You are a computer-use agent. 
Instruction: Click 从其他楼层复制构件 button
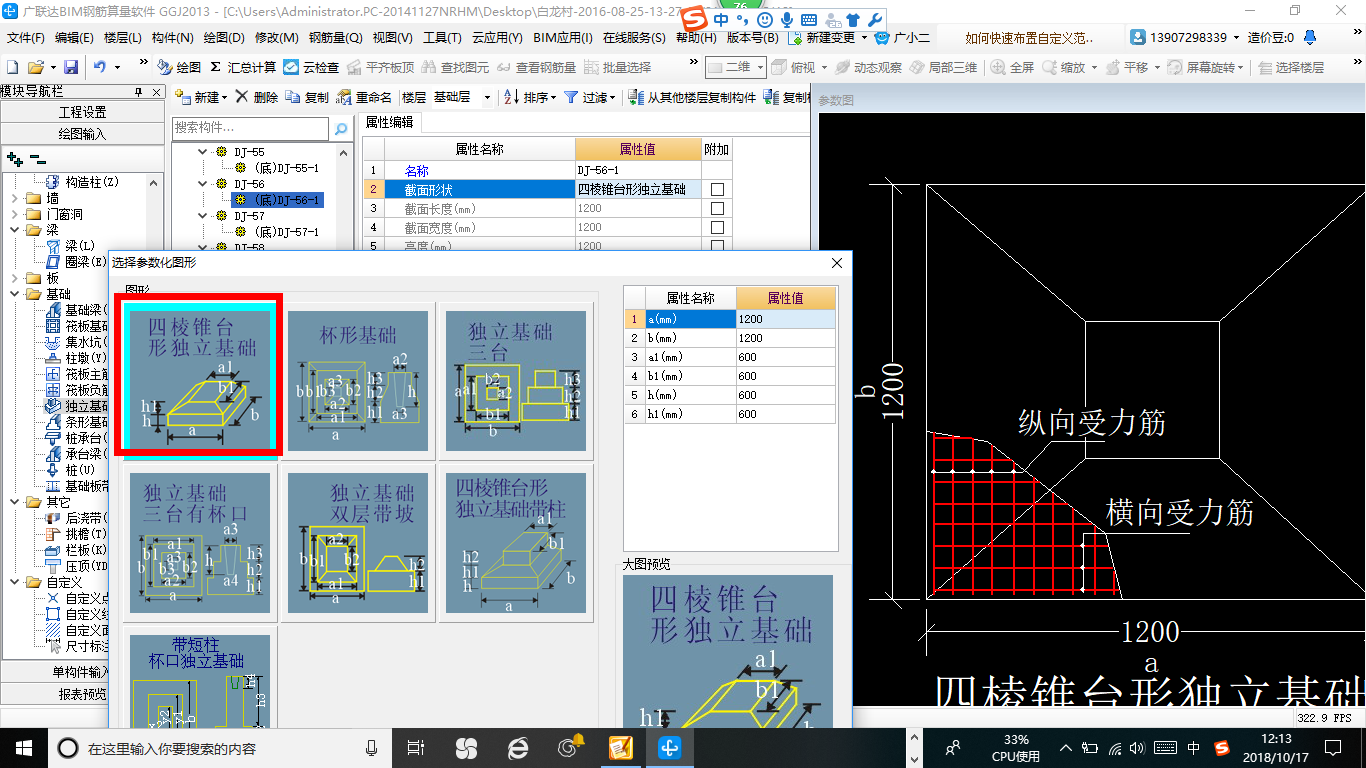click(x=692, y=97)
